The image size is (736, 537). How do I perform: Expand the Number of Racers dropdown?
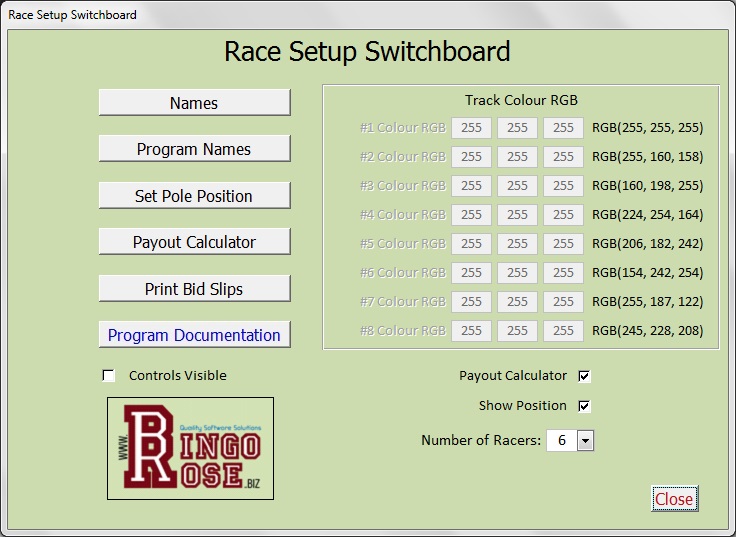(x=586, y=441)
